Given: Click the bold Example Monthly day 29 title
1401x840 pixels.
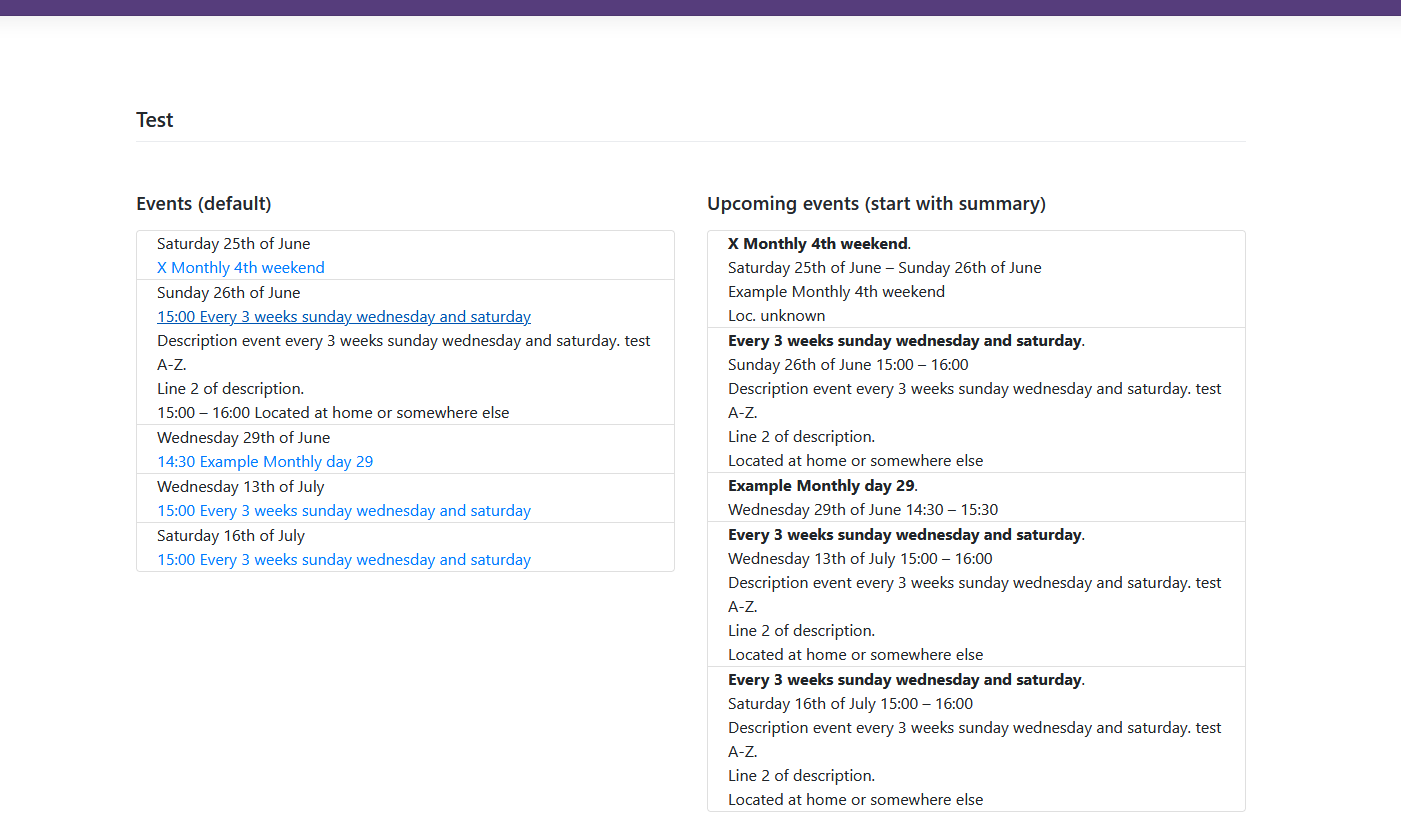Looking at the screenshot, I should click(821, 486).
